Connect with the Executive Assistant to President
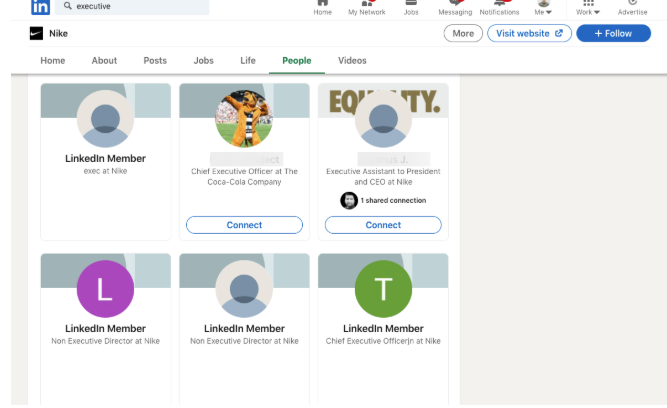Screen dimensions: 667x408 tap(383, 225)
